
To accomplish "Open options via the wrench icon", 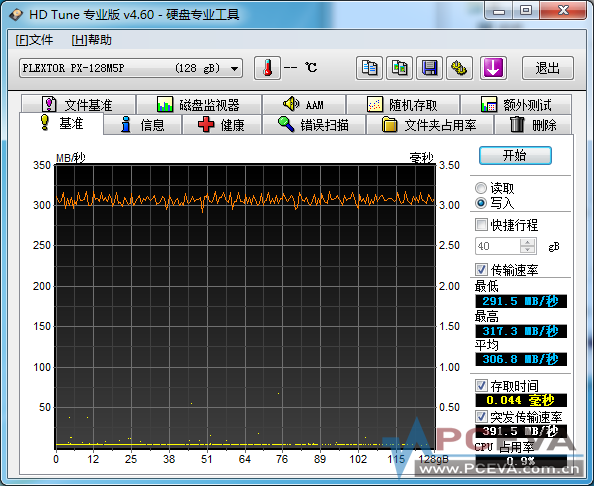I will (459, 68).
